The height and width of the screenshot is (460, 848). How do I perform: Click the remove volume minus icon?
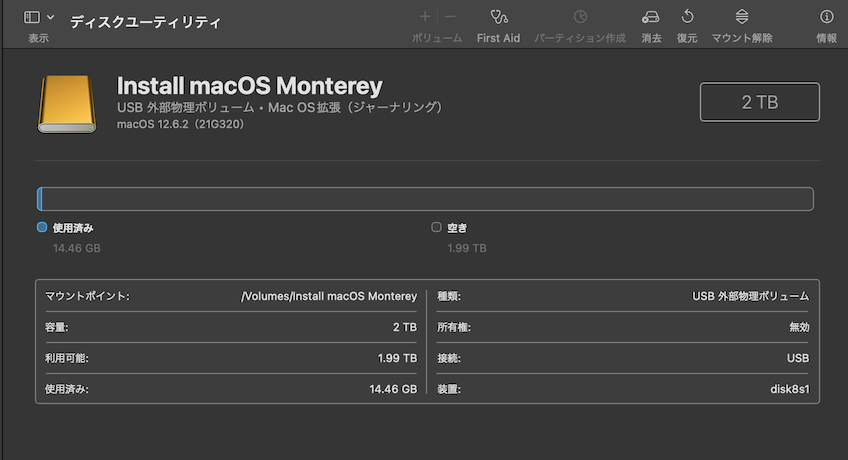tap(450, 17)
